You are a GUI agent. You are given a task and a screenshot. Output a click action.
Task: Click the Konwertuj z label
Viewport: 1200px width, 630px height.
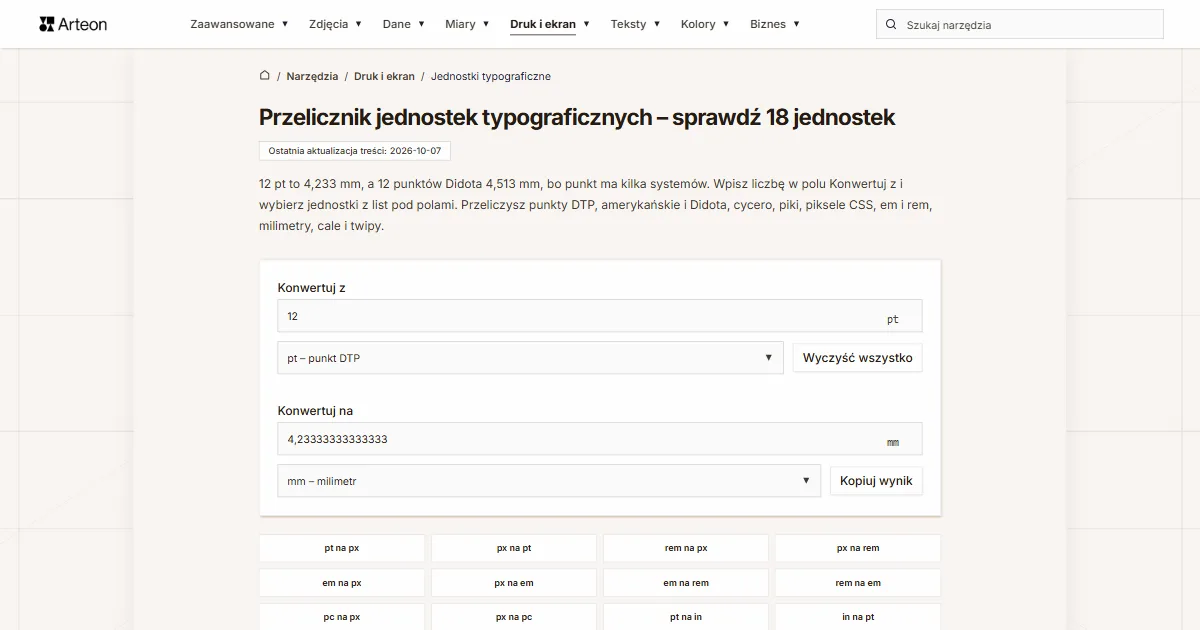tap(312, 288)
